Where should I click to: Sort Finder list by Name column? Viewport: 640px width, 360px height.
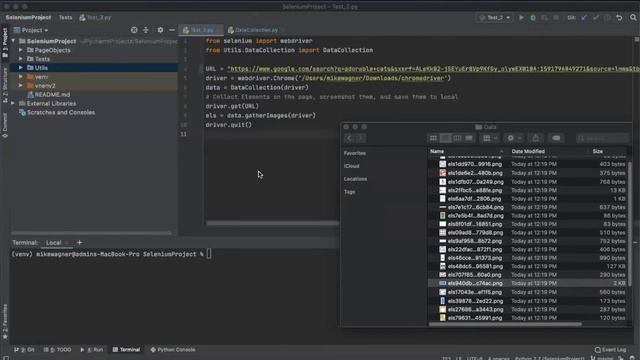[466, 151]
